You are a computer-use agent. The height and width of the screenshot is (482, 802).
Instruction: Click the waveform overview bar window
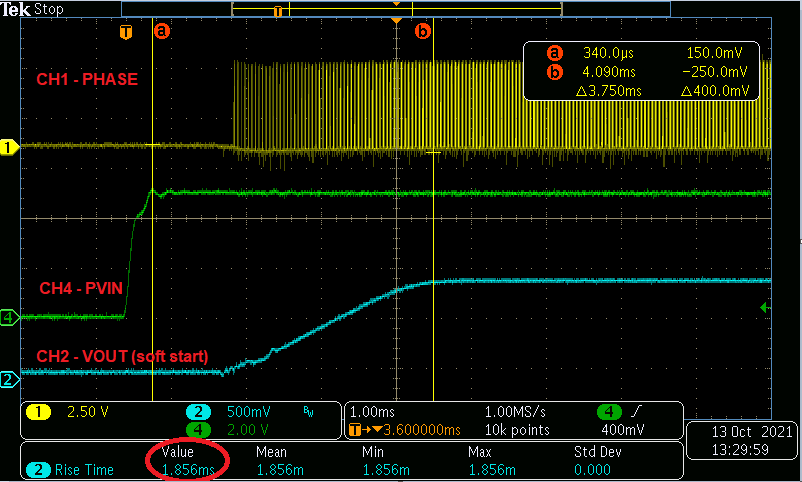point(397,9)
